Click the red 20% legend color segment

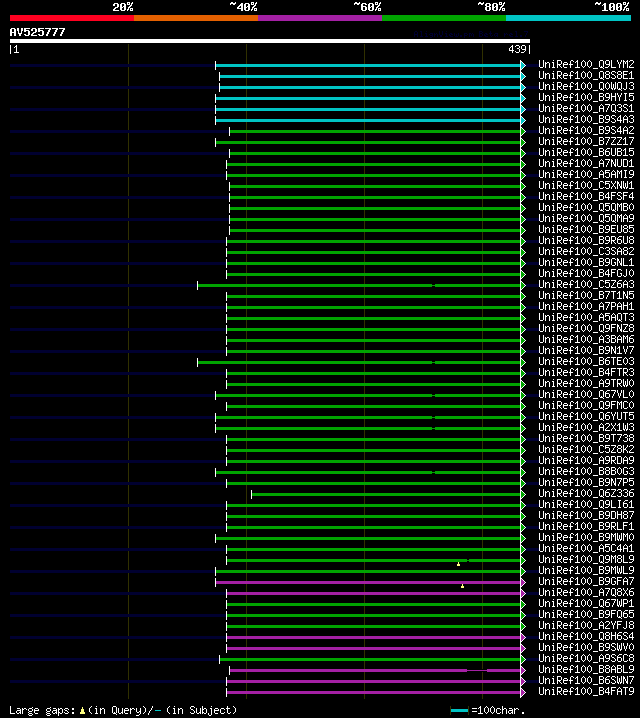(72, 18)
